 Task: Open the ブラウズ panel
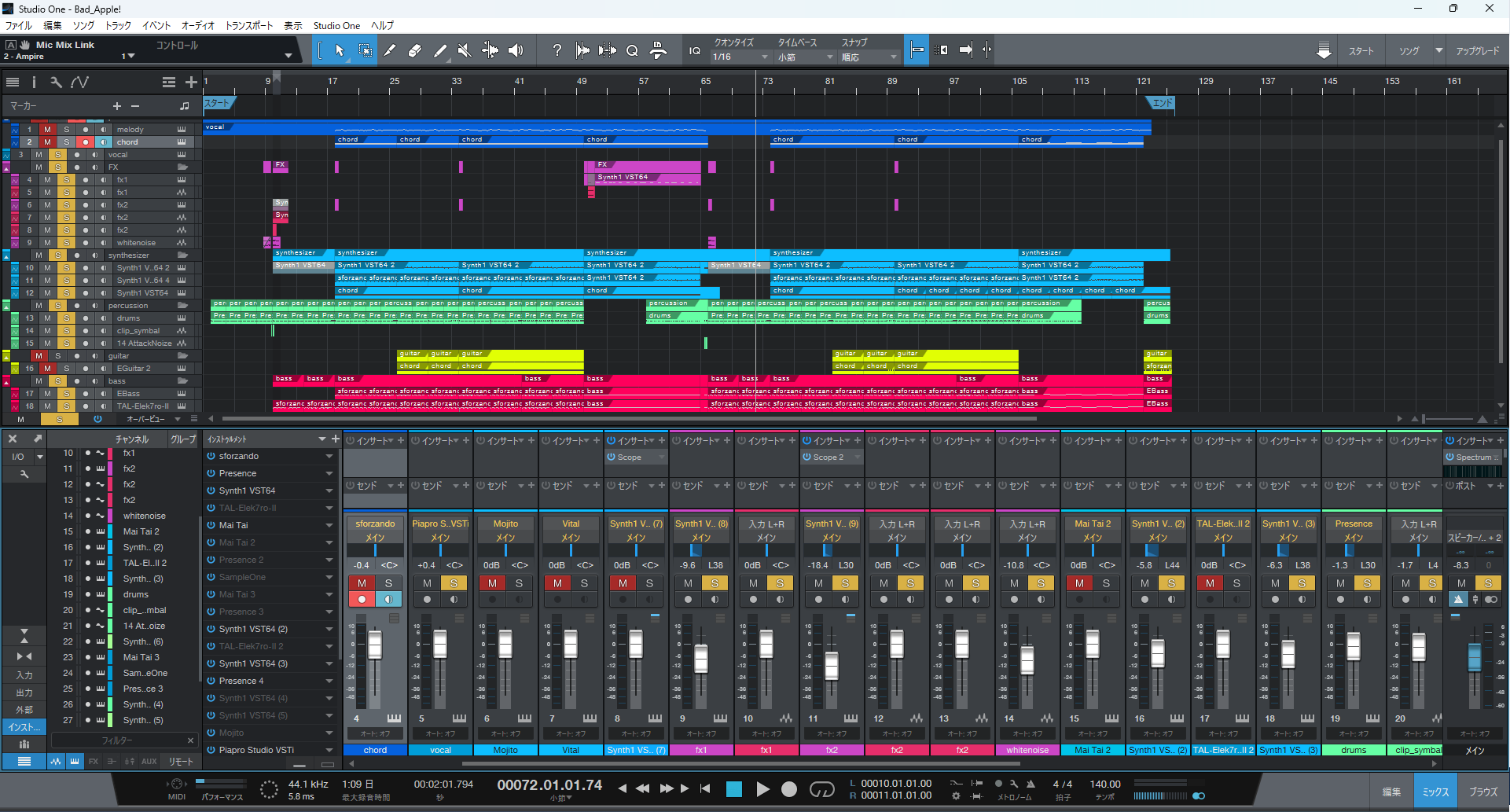click(1483, 792)
